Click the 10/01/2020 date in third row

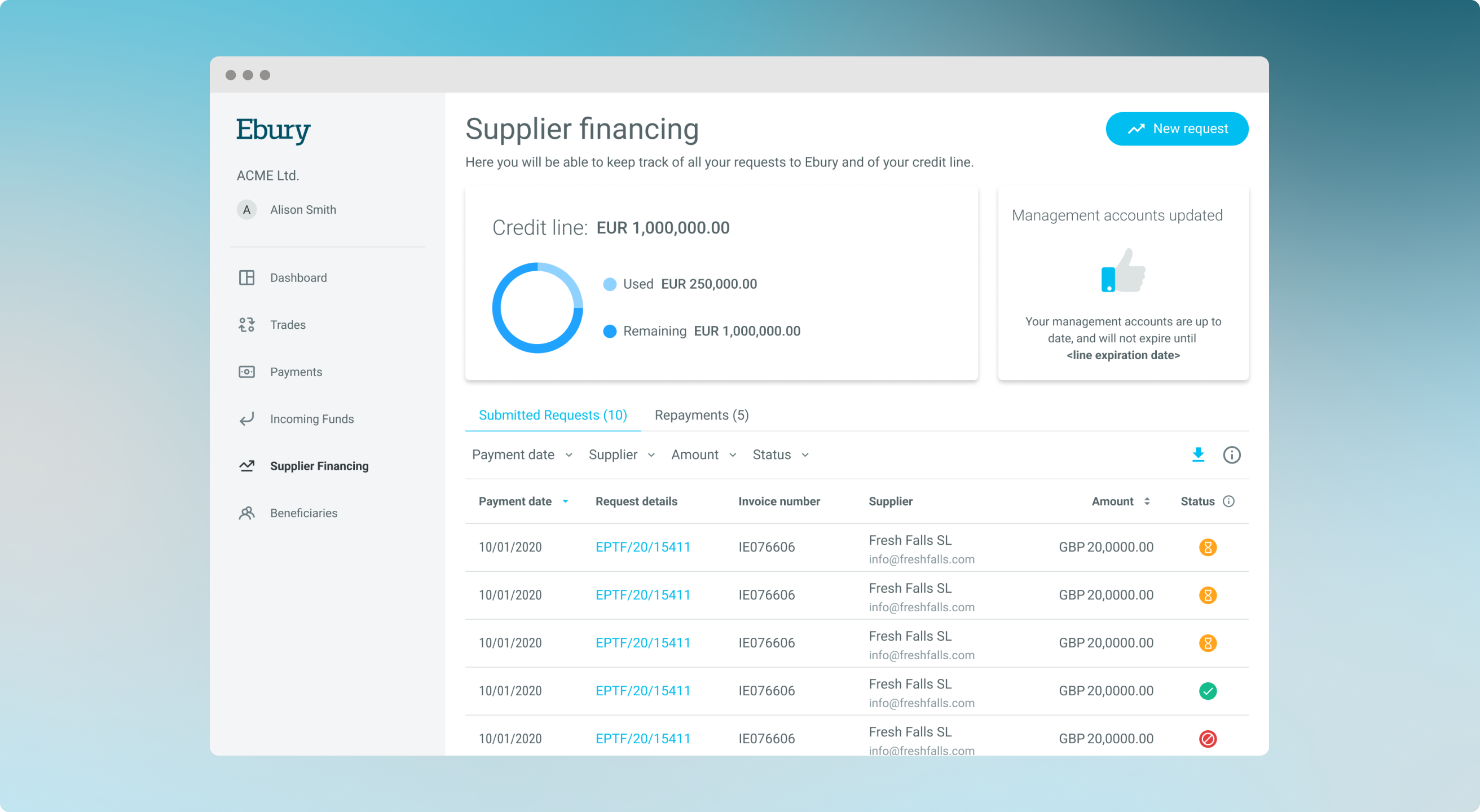pos(510,643)
